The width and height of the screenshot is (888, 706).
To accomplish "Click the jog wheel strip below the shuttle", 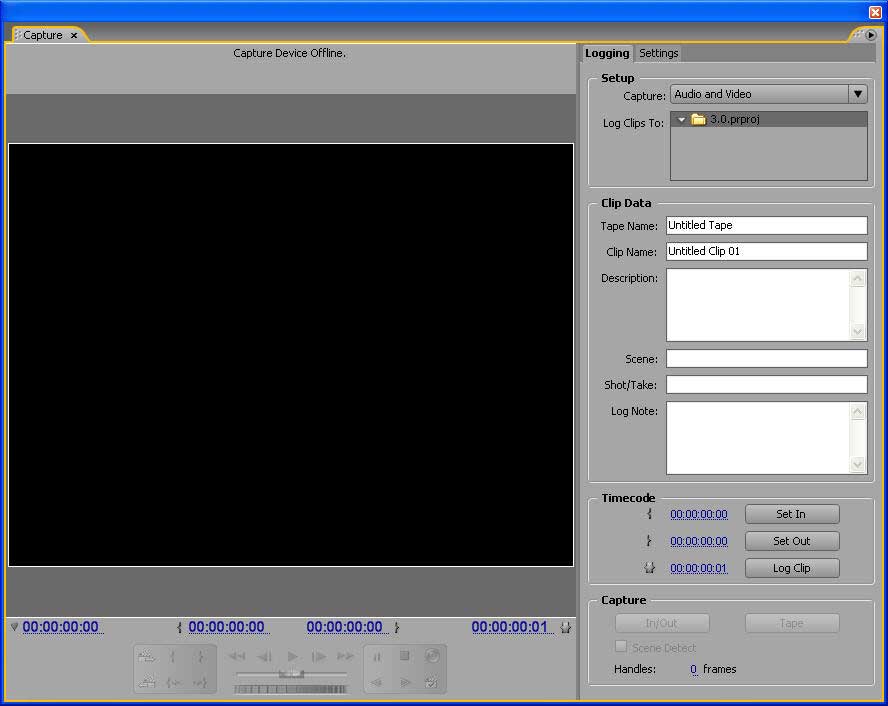I will [290, 689].
